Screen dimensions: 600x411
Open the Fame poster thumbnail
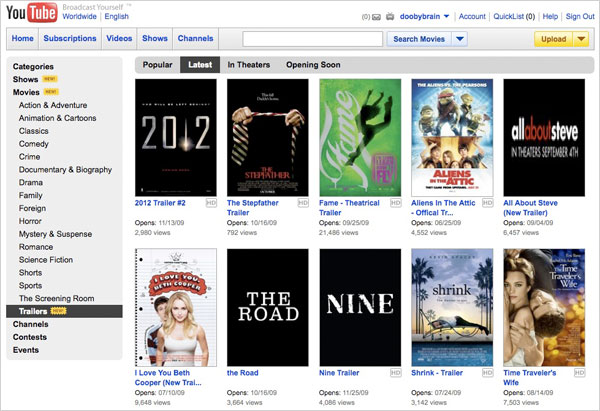(360, 138)
